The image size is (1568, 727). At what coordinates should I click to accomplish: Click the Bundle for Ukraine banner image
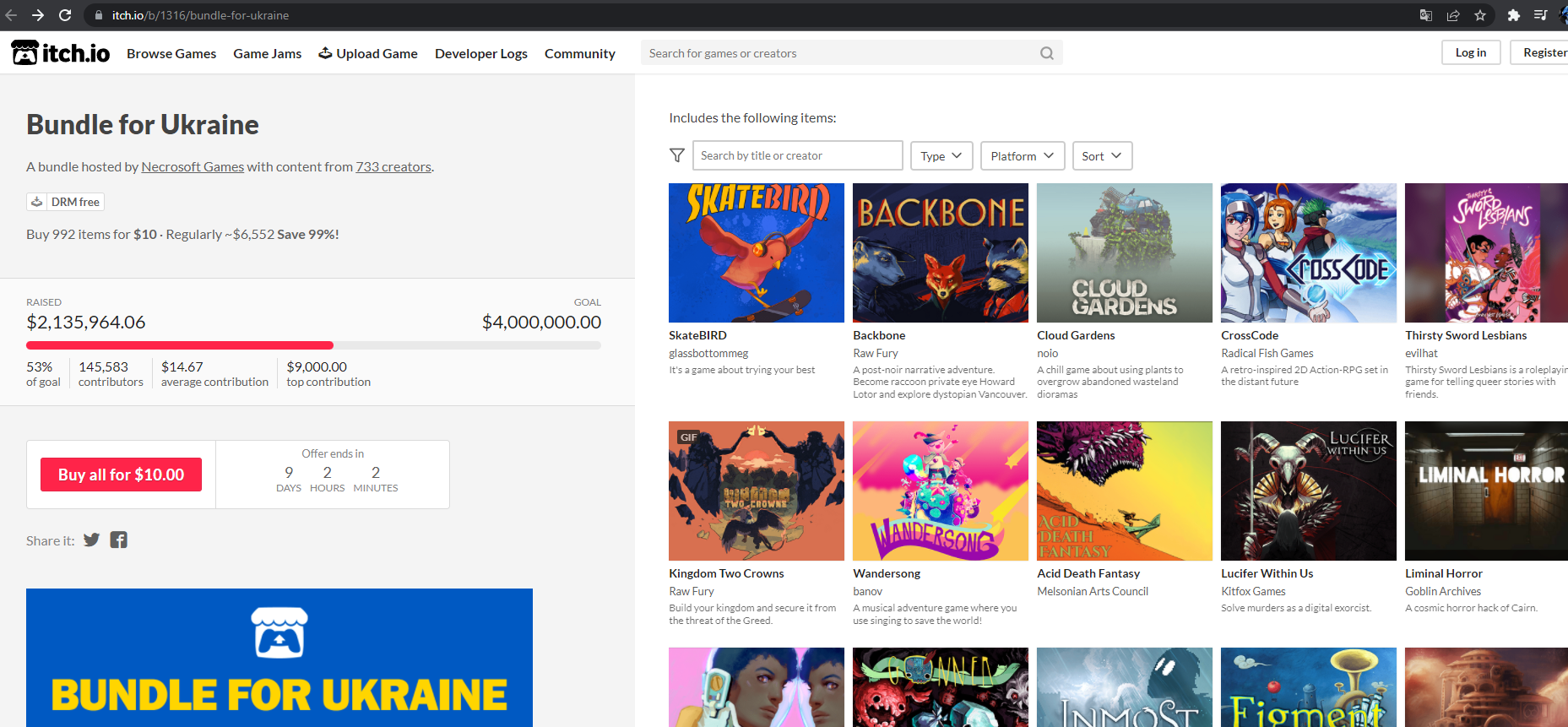tap(279, 658)
